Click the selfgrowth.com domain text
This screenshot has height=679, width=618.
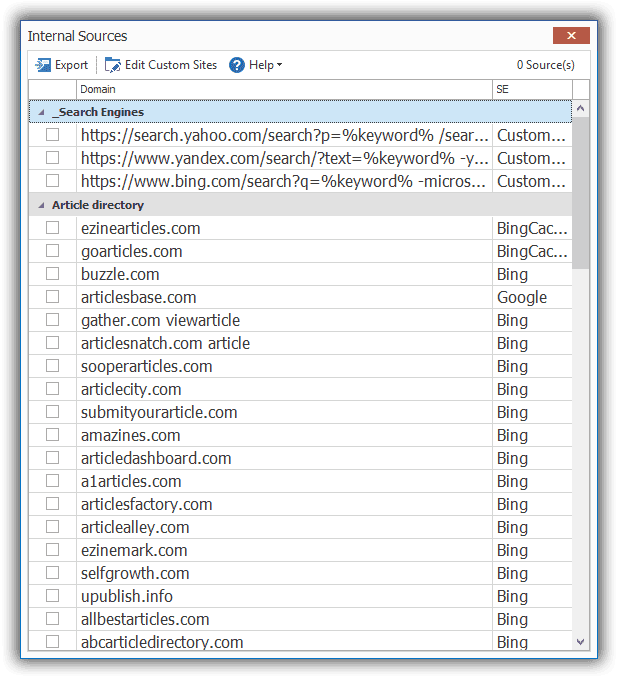pos(135,573)
